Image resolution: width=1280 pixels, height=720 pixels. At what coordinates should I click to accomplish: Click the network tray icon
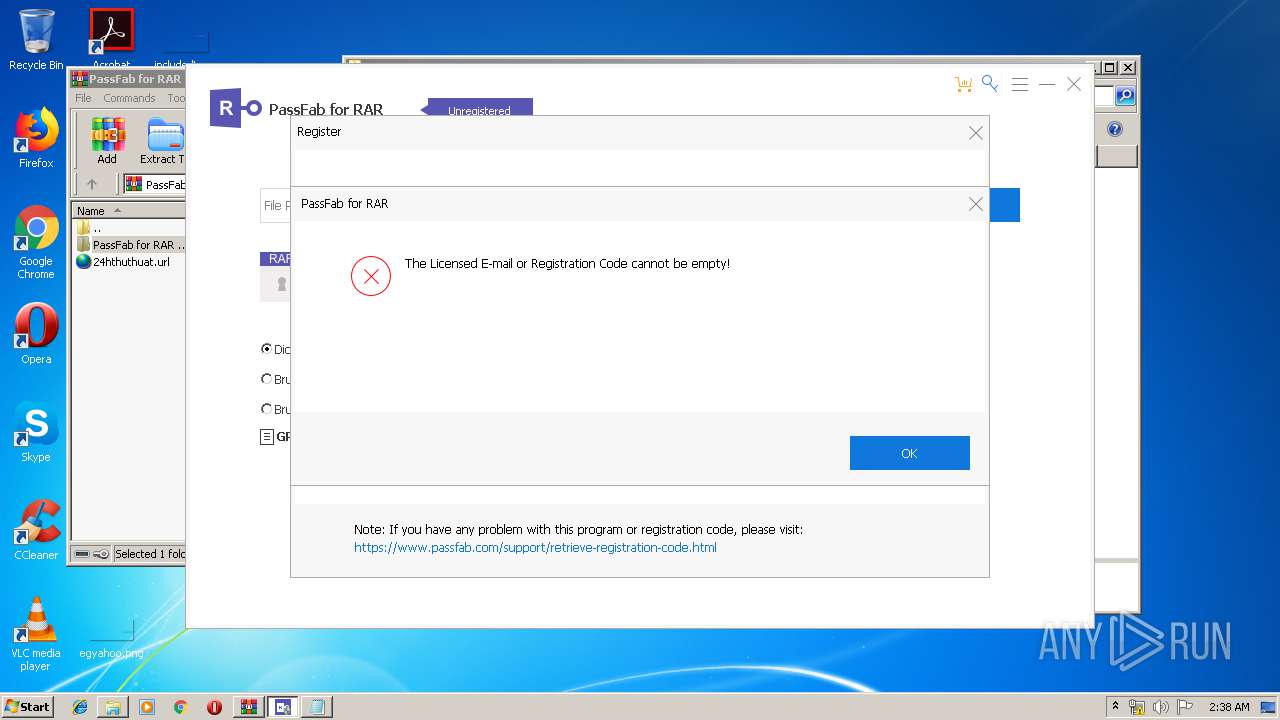pos(1137,707)
